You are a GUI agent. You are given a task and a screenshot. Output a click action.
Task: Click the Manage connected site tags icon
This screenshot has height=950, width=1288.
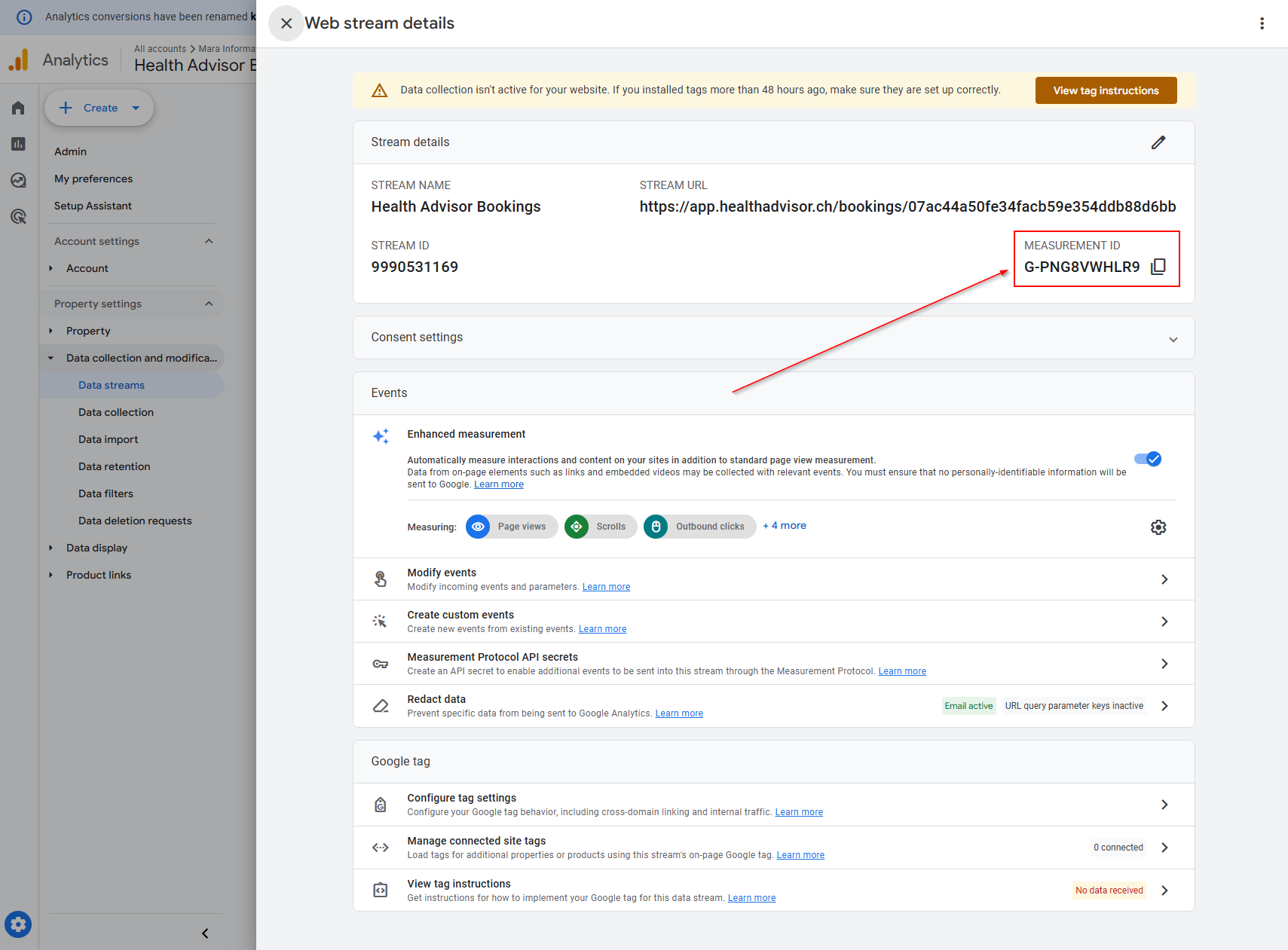pos(381,848)
